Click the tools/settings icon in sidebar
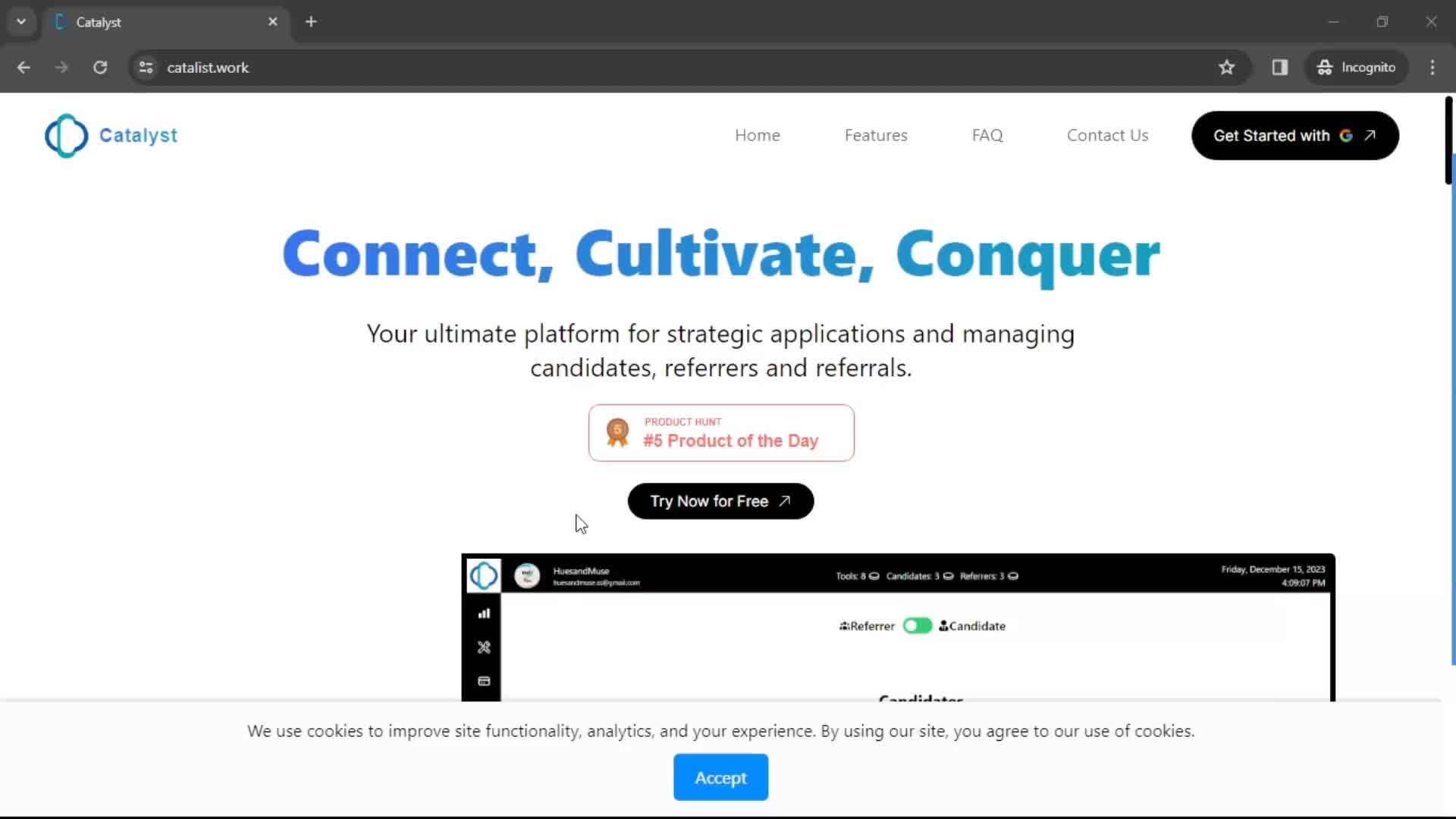This screenshot has width=1456, height=819. pyautogui.click(x=484, y=648)
